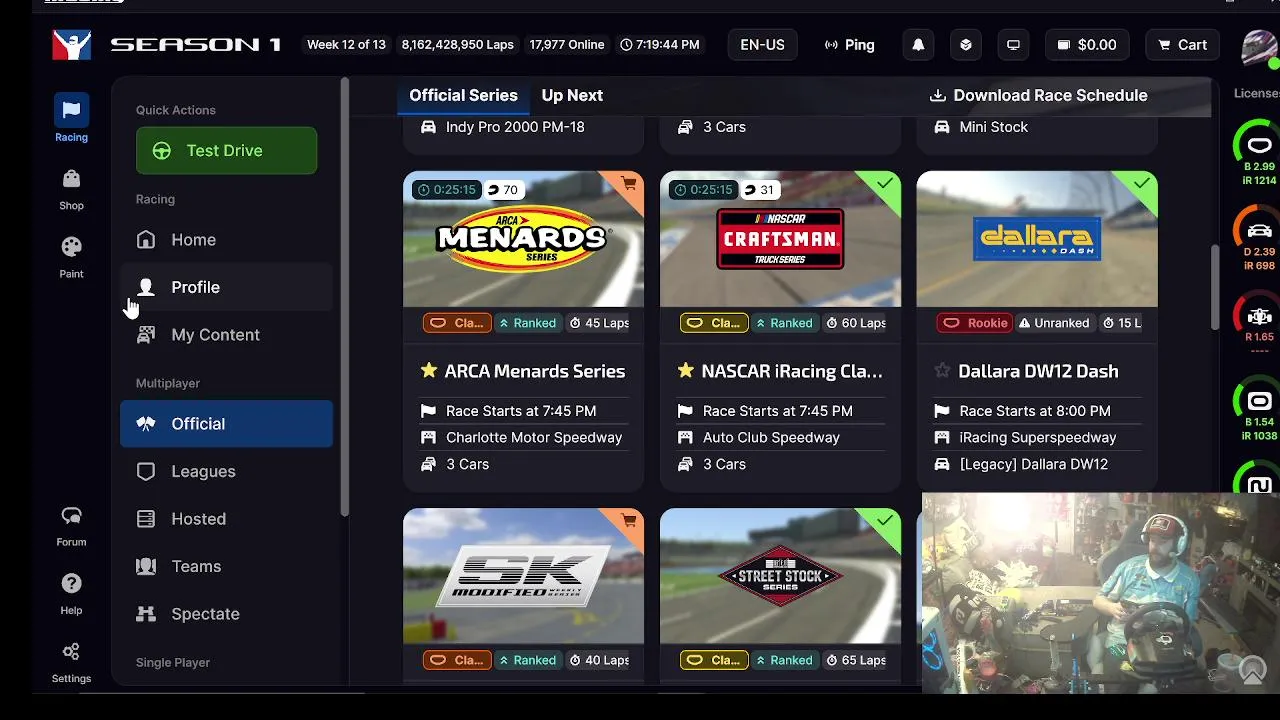
Task: Click Week 12 of 13 status text
Action: [346, 45]
